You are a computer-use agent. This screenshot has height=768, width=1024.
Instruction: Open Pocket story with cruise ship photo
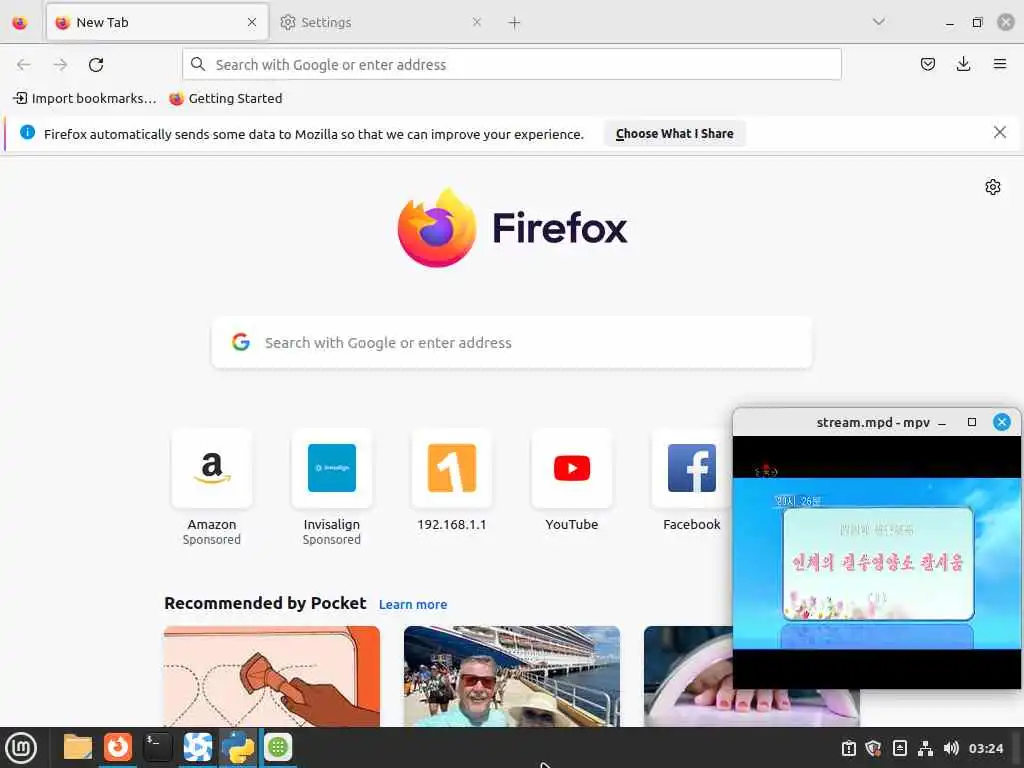coord(512,676)
